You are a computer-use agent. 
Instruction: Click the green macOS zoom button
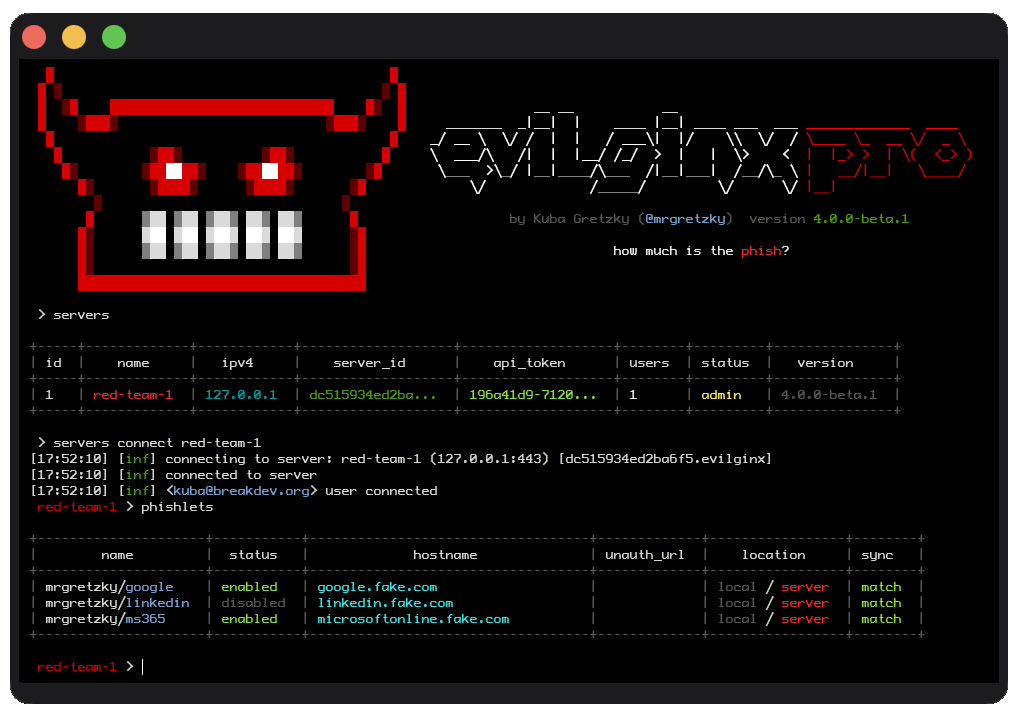[113, 36]
